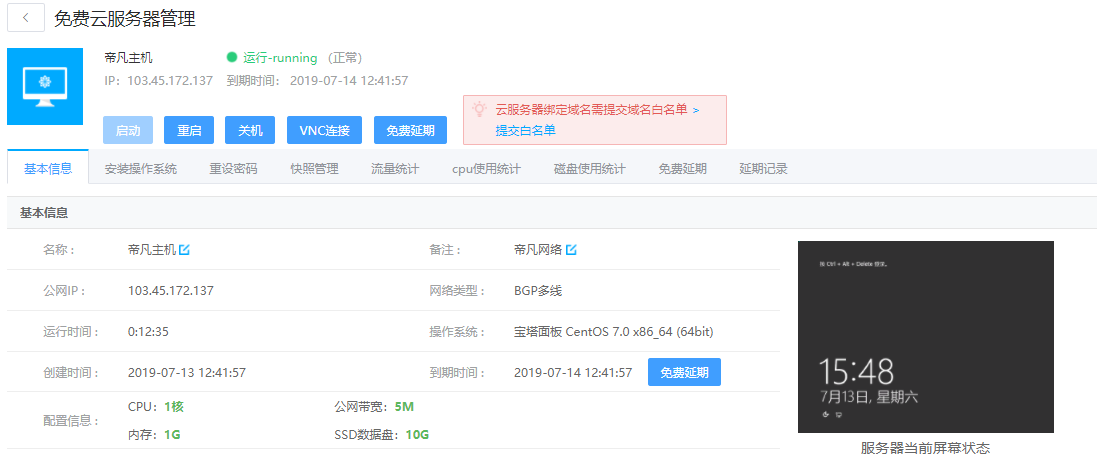Click the 免费云服务器管理 page title
Screen dimensions: 1097x467
(x=125, y=19)
